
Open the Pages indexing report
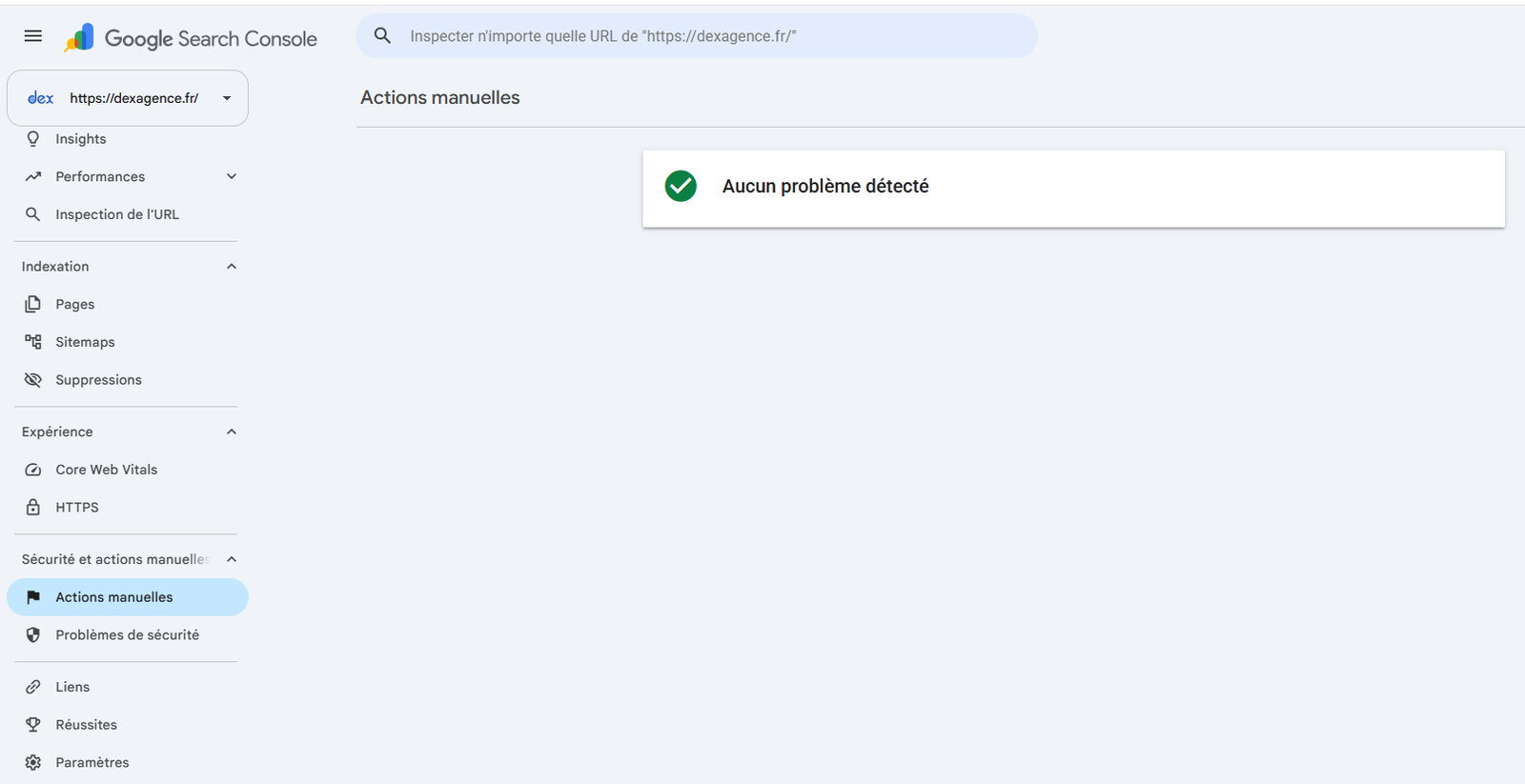point(128,304)
